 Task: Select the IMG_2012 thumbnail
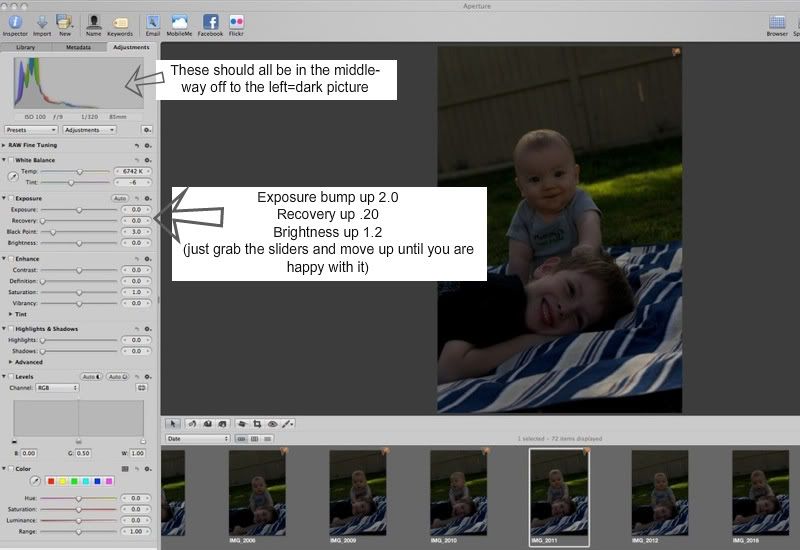point(659,492)
